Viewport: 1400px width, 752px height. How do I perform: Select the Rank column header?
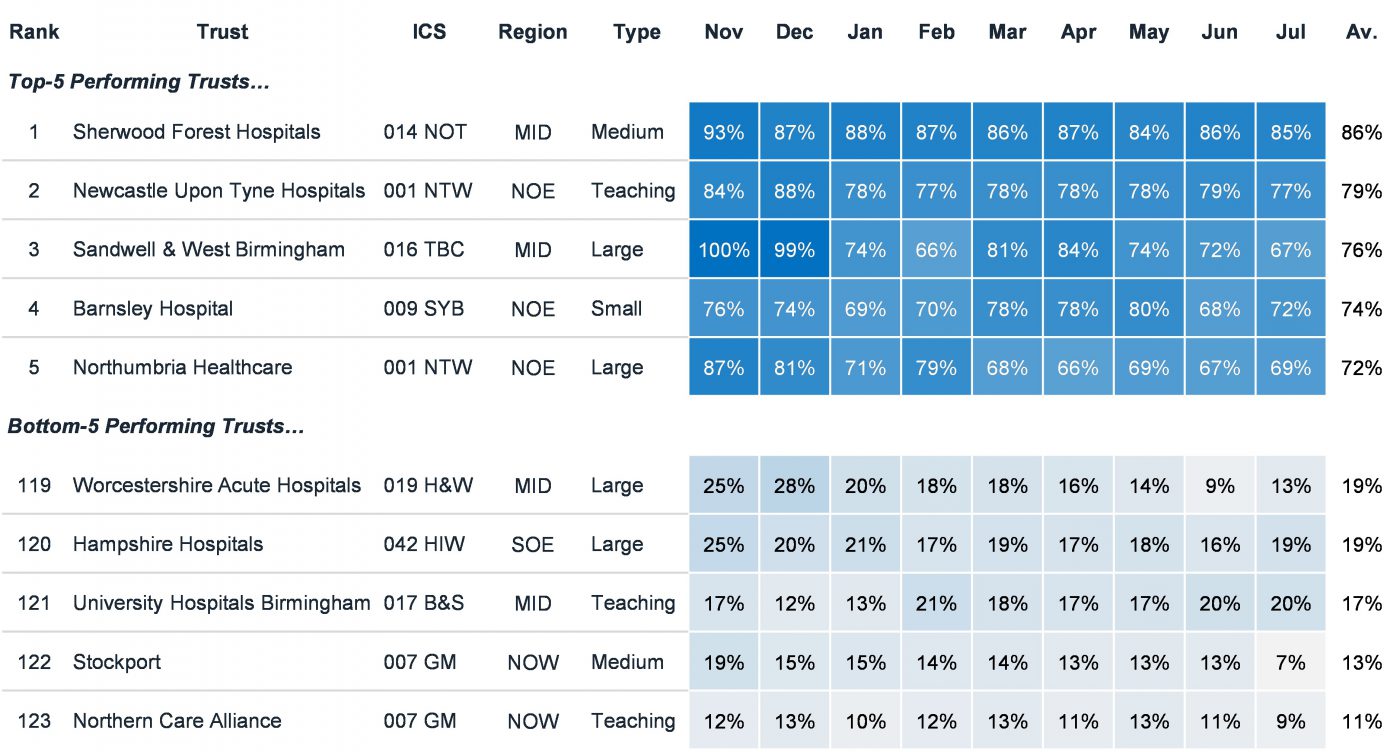point(35,32)
